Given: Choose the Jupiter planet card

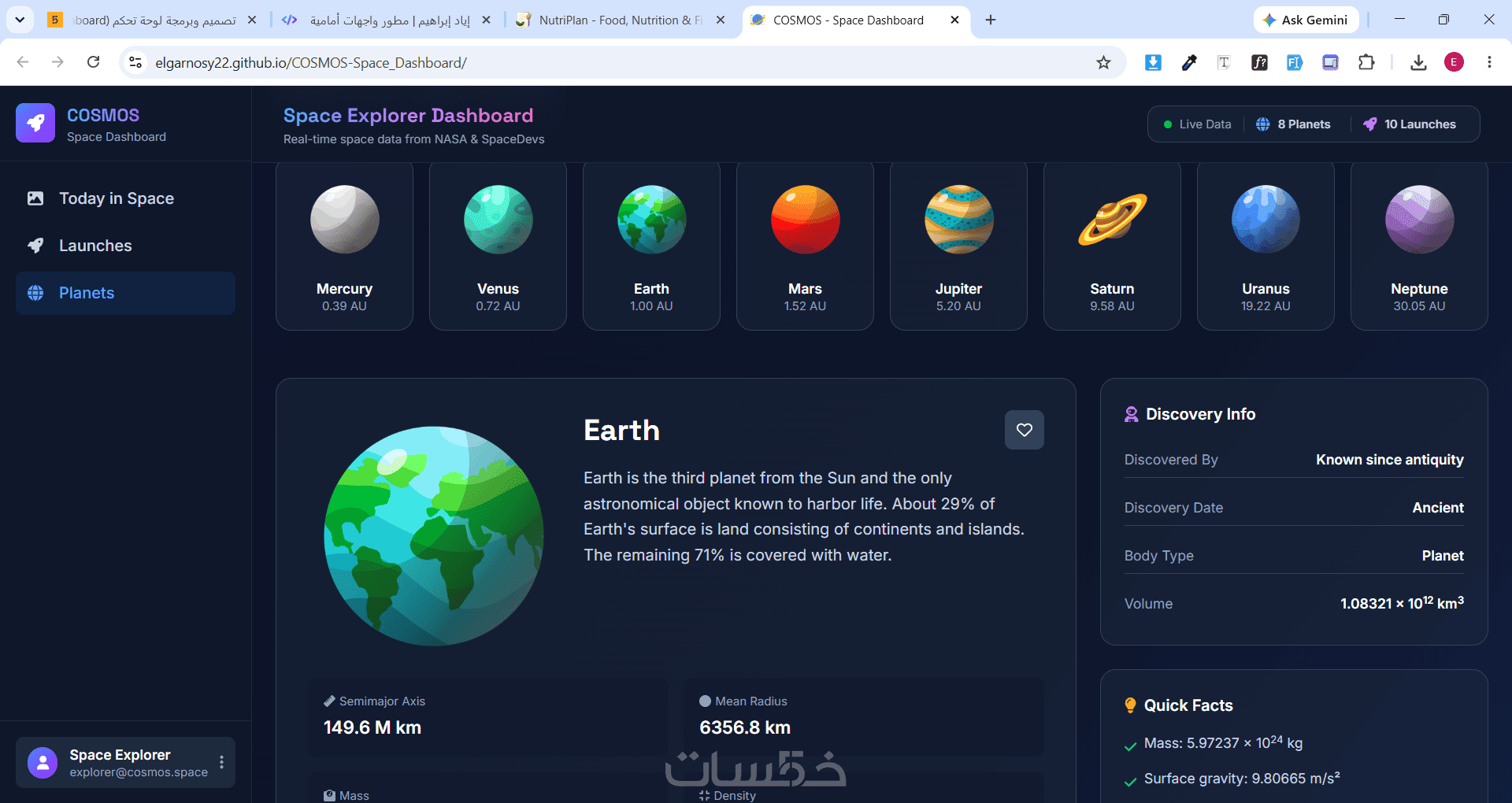Looking at the screenshot, I should point(958,246).
